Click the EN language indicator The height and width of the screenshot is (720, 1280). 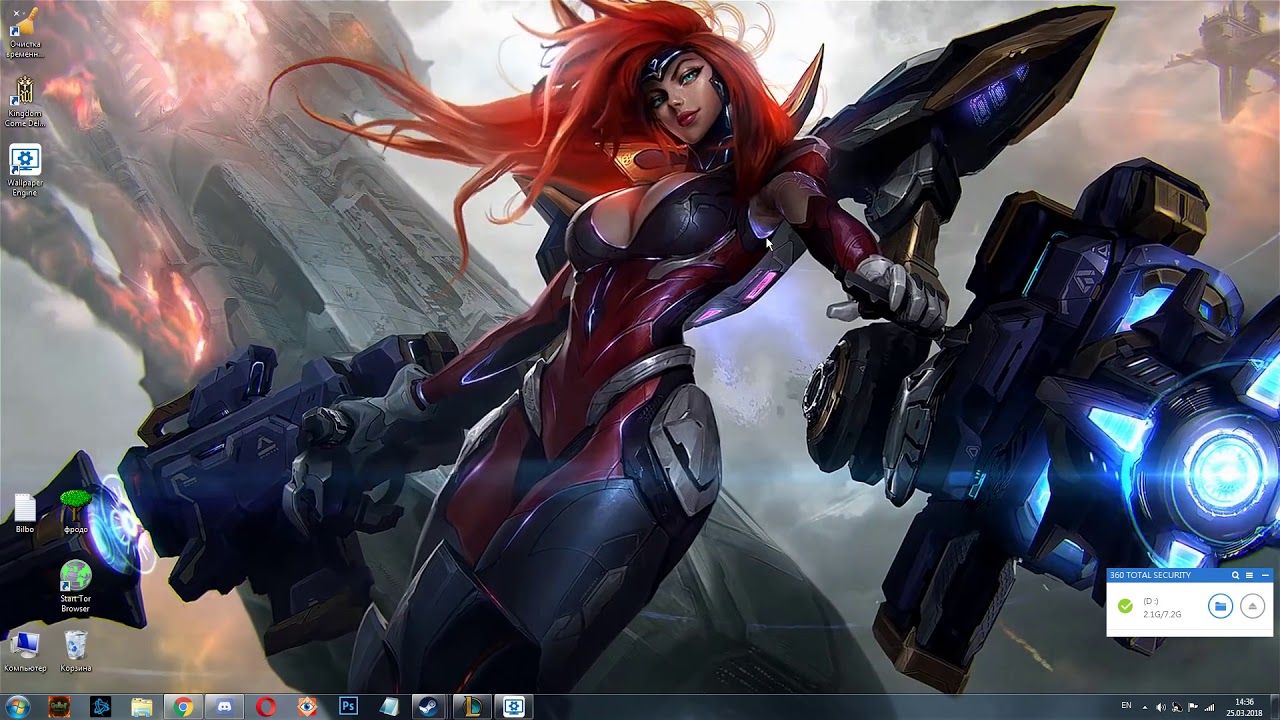[x=1126, y=705]
